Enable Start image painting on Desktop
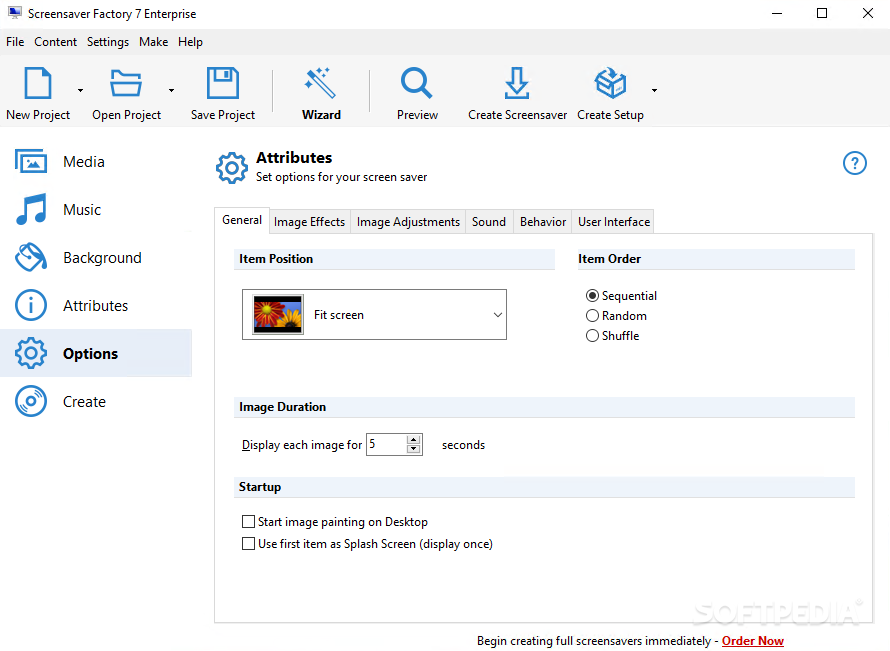Image resolution: width=890 pixels, height=651 pixels. point(248,522)
